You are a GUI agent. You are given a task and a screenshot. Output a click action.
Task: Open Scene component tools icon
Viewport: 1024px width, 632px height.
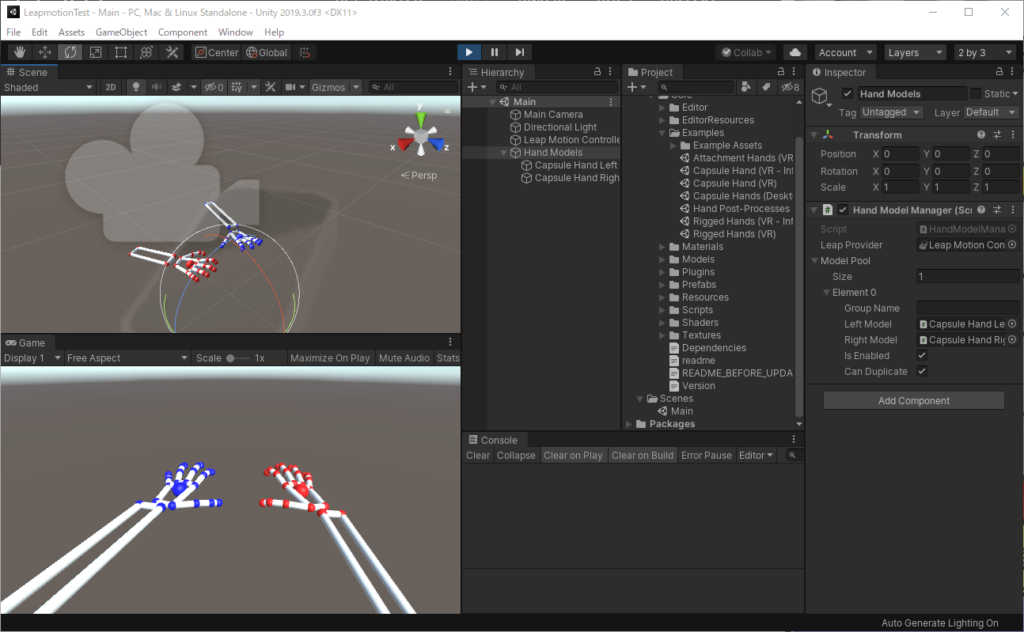pyautogui.click(x=270, y=87)
